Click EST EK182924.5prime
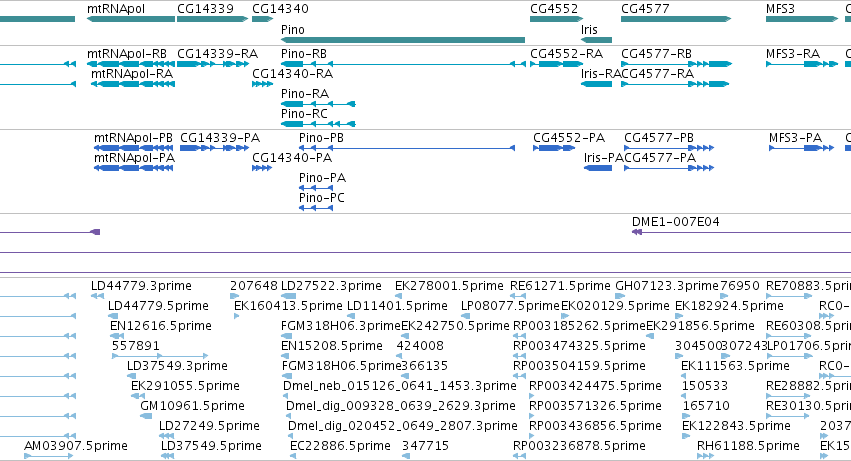The image size is (851, 461). click(x=679, y=316)
